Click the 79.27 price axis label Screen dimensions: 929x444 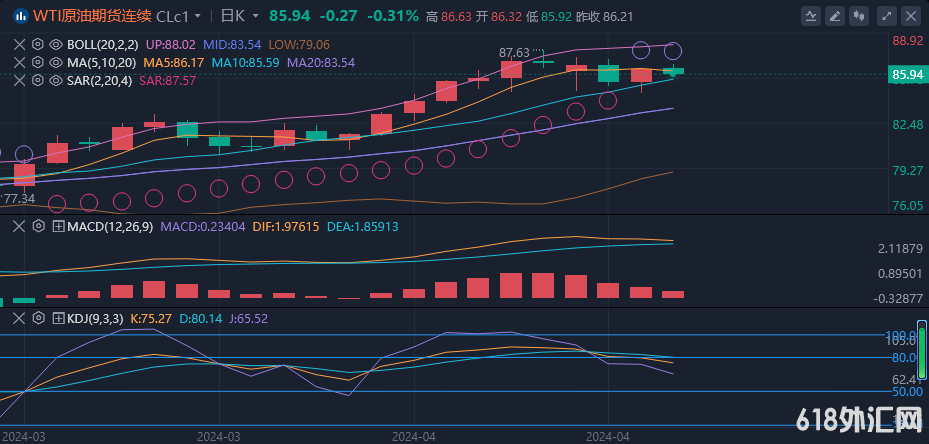point(907,171)
